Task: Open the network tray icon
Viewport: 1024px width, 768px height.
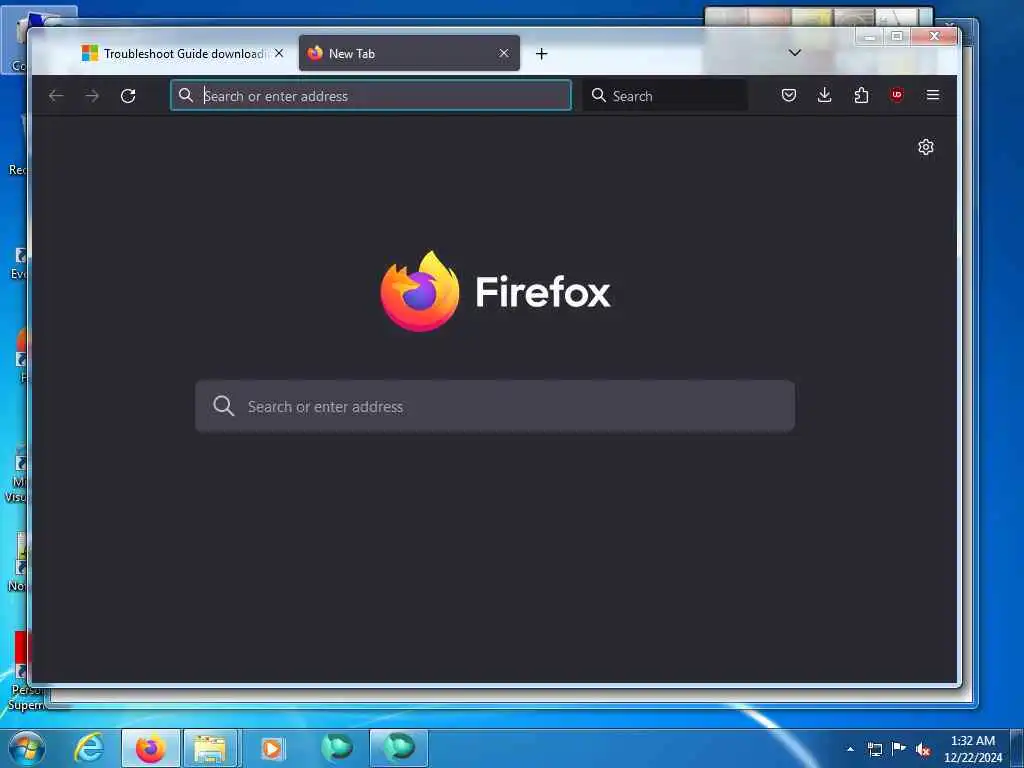Action: (x=874, y=749)
